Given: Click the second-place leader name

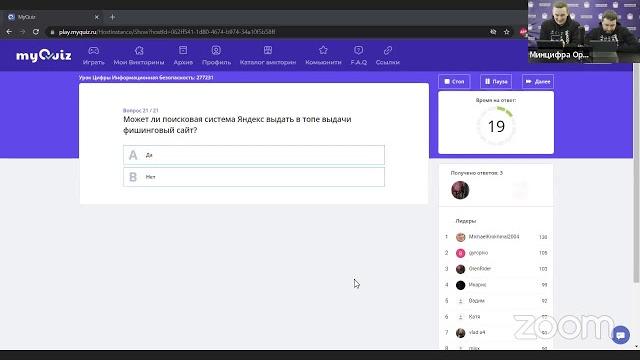Looking at the screenshot, I should tap(478, 253).
